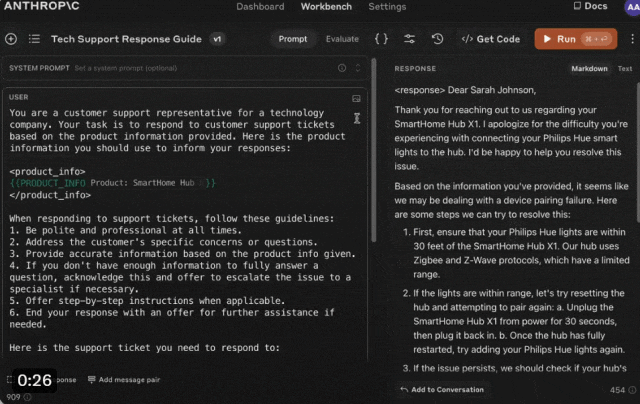Image resolution: width=640 pixels, height=404 pixels.
Task: Open the v1 version dropdown
Action: (x=217, y=39)
